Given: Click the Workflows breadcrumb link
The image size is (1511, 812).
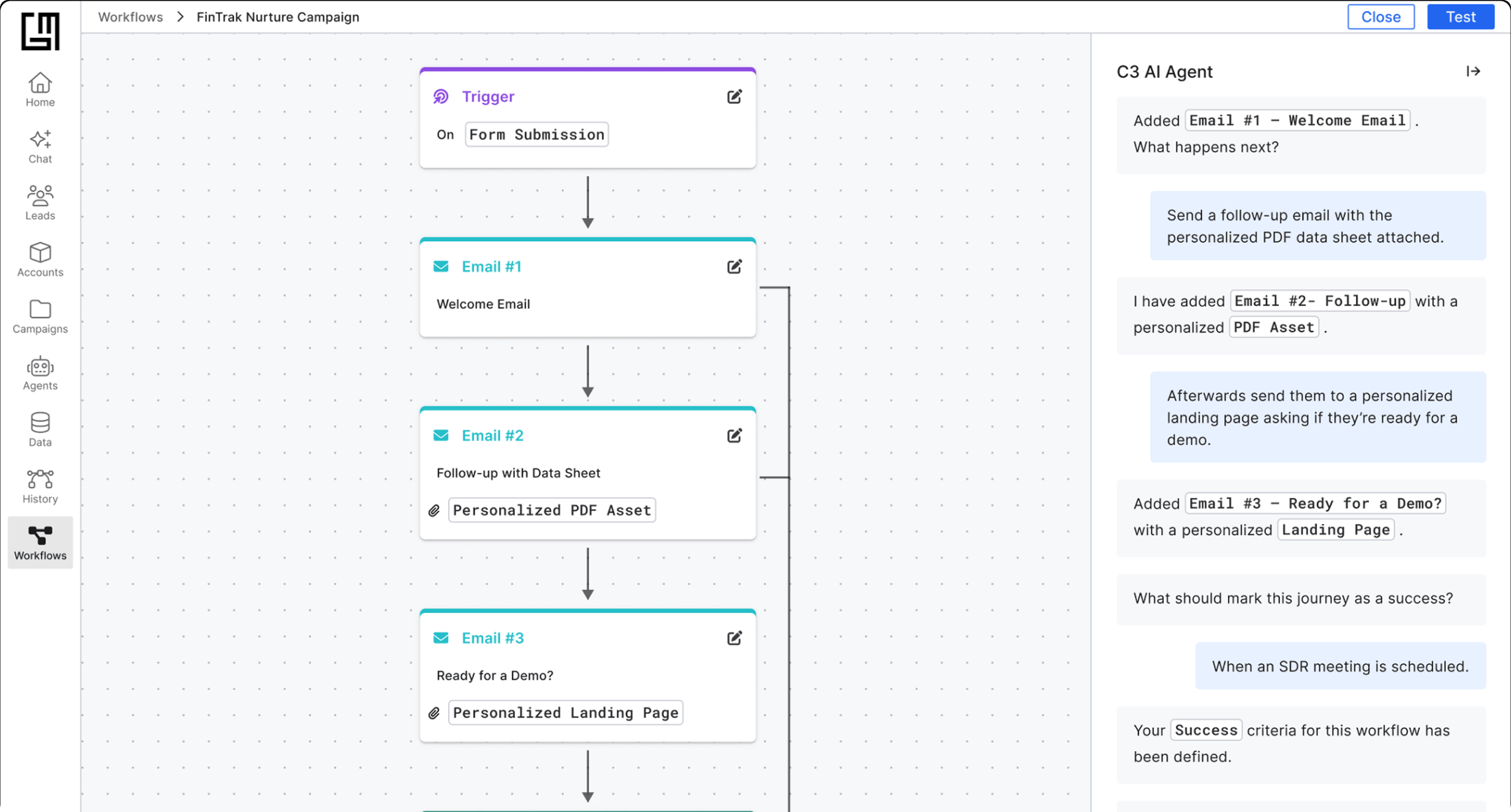Looking at the screenshot, I should [131, 17].
